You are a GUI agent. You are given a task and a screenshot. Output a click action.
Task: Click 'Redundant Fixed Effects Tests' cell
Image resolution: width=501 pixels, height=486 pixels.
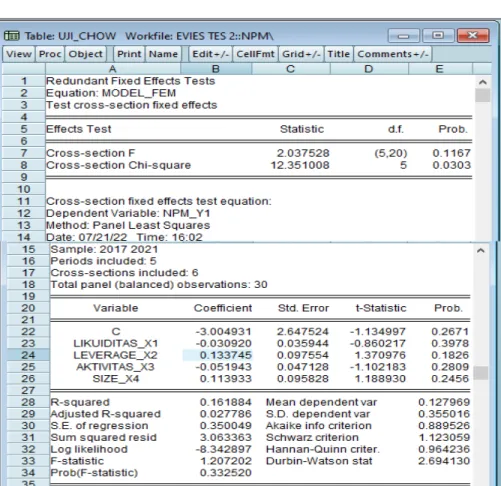(x=130, y=81)
